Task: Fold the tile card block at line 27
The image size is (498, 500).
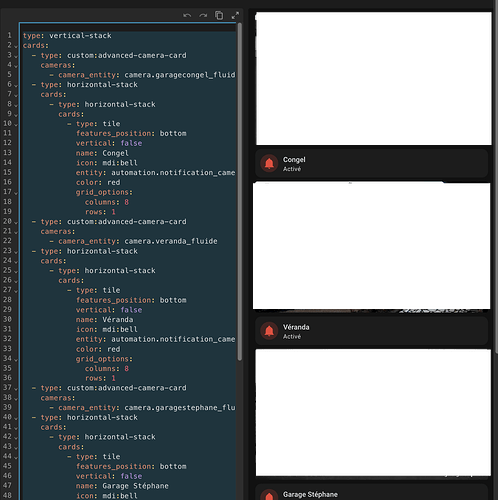Action: point(16,291)
